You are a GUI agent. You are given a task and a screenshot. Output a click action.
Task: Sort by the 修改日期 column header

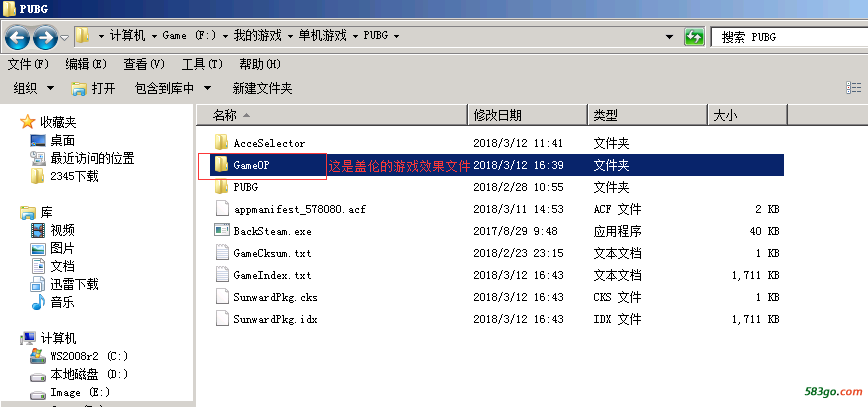pos(528,115)
